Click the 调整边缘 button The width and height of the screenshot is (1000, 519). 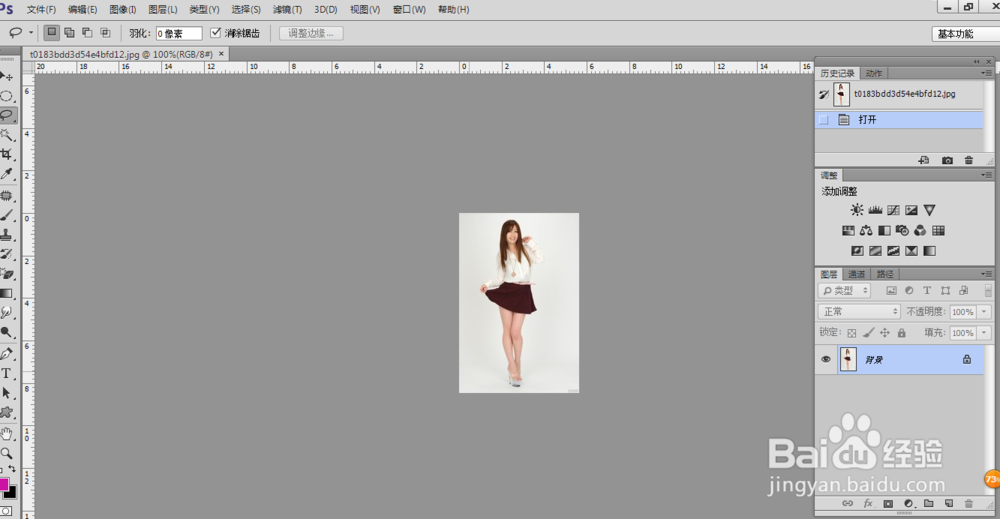tap(311, 33)
